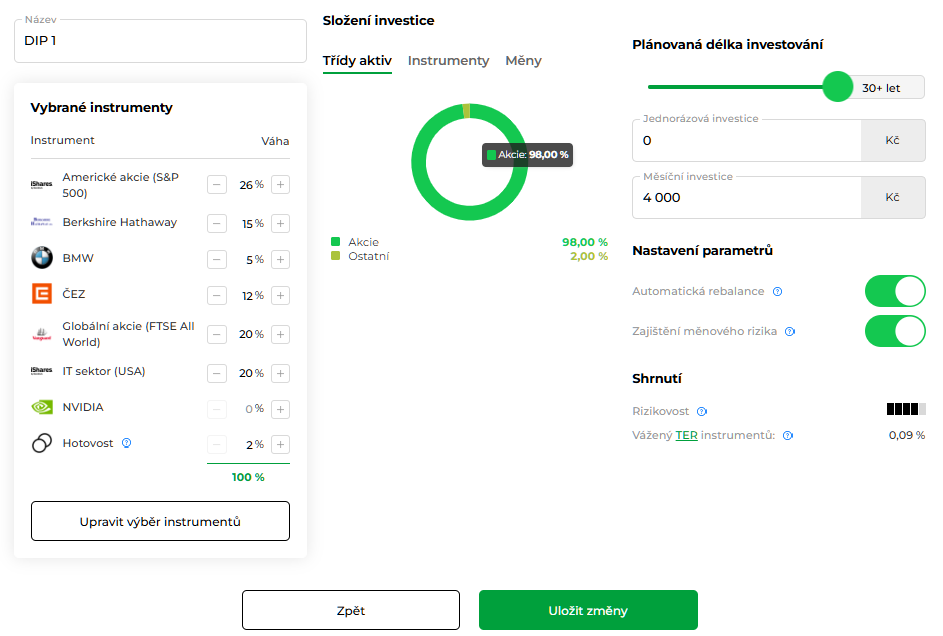Click Upravit výběr instrumentů button
Image resolution: width=943 pixels, height=636 pixels.
coord(160,521)
